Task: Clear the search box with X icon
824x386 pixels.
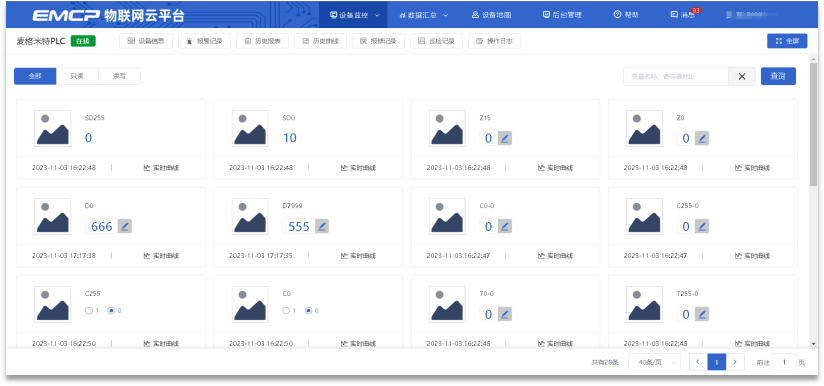Action: point(742,76)
